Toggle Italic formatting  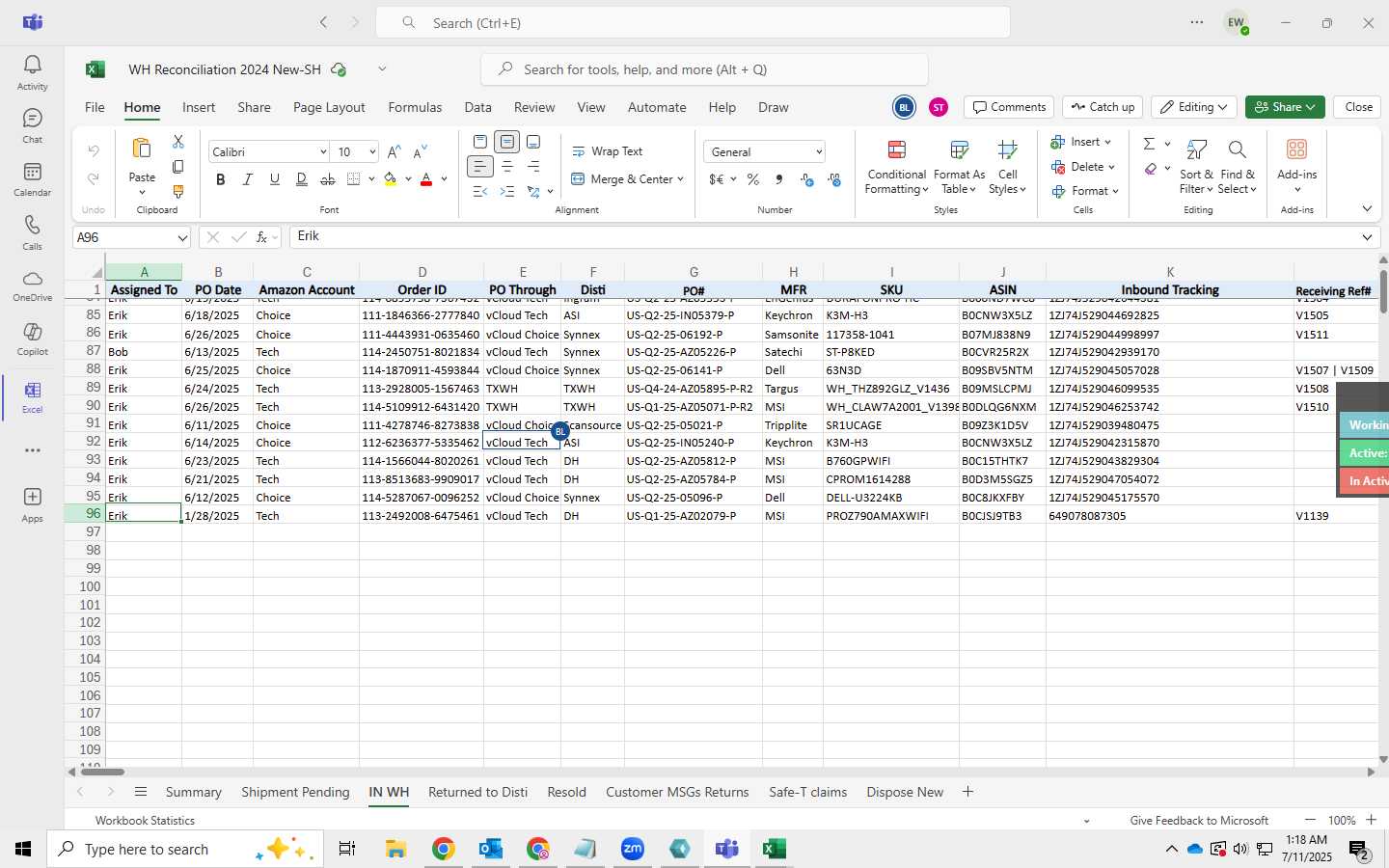click(247, 179)
